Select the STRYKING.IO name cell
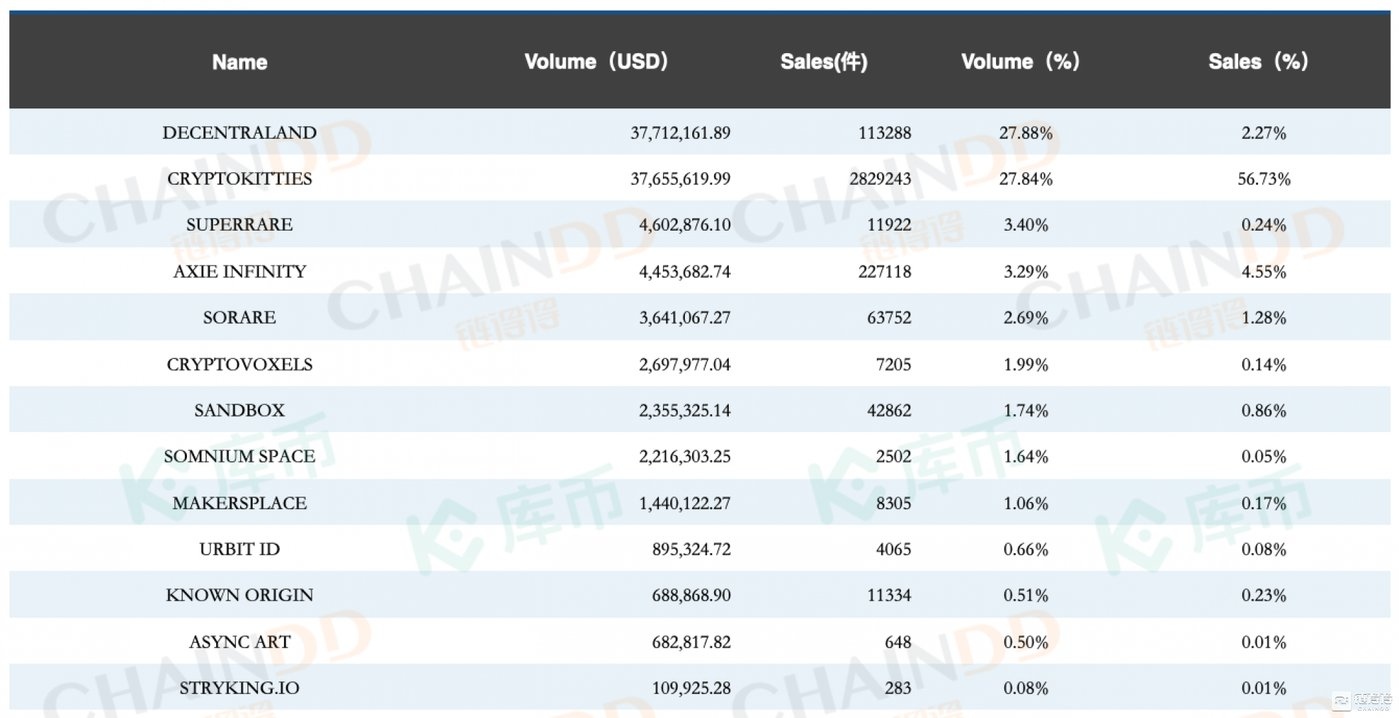The image size is (1399, 718). 240,689
